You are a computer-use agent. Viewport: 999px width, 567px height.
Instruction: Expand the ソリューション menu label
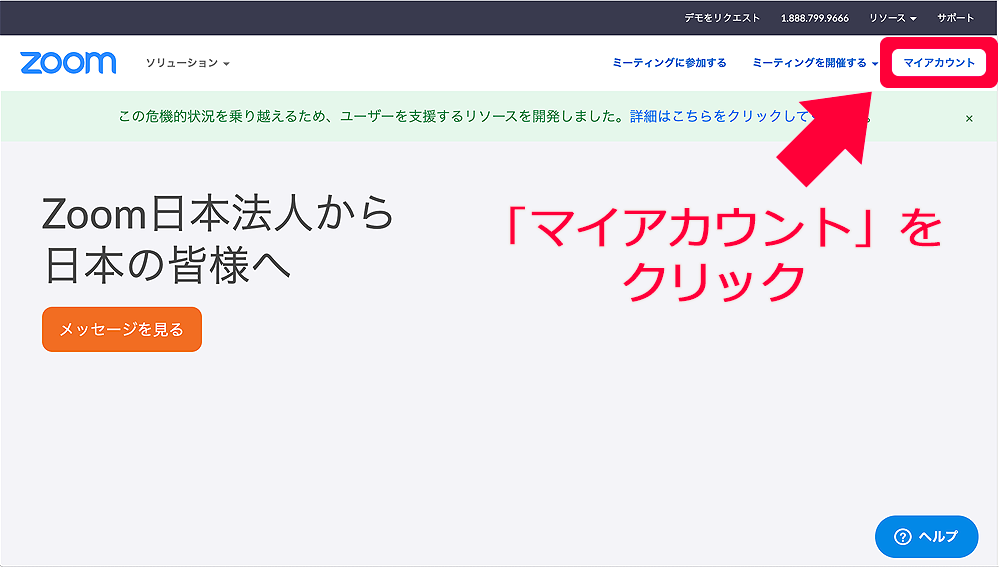click(181, 63)
